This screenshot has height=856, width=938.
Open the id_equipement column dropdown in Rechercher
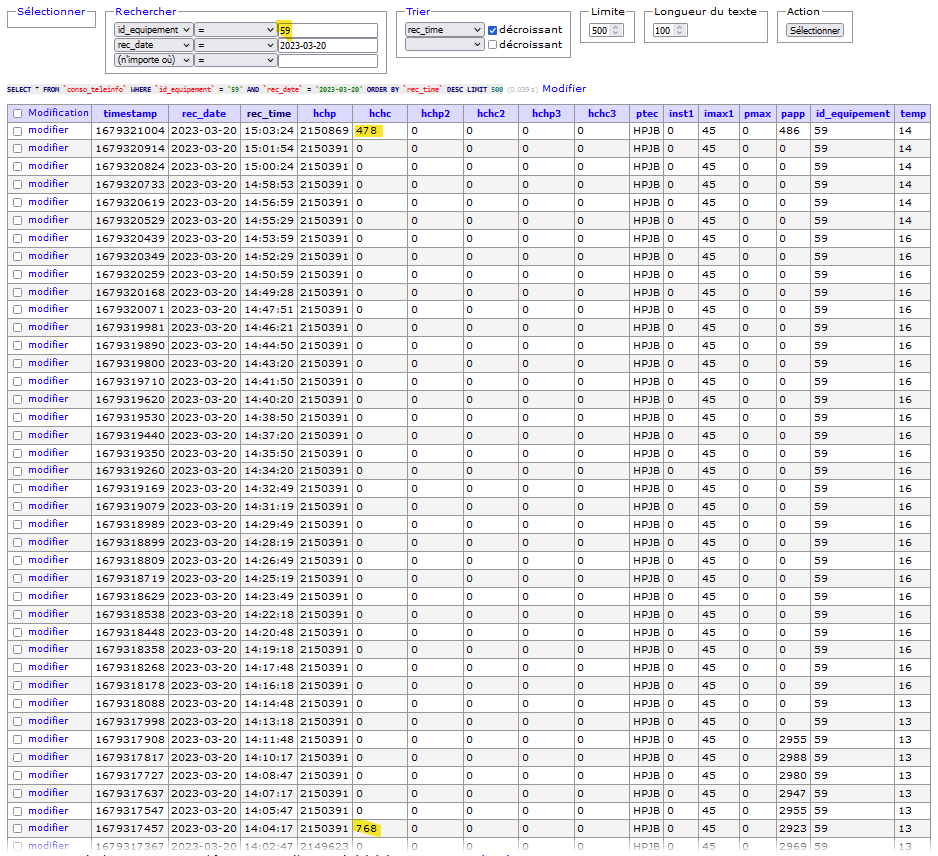tap(153, 31)
